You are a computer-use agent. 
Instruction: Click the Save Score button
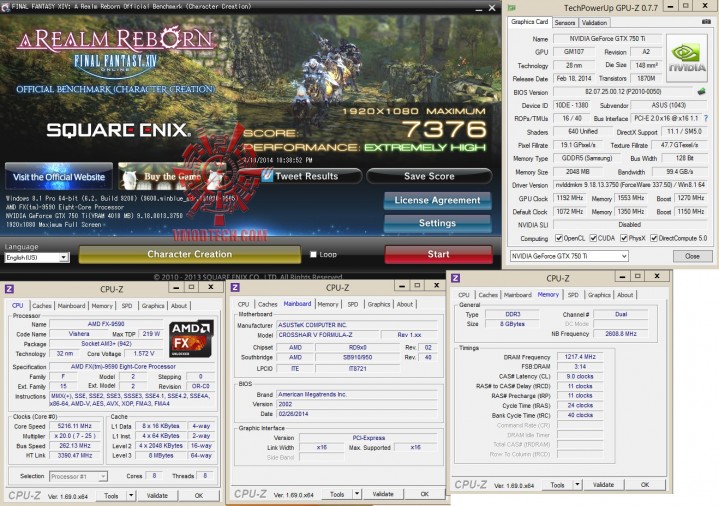tap(429, 176)
